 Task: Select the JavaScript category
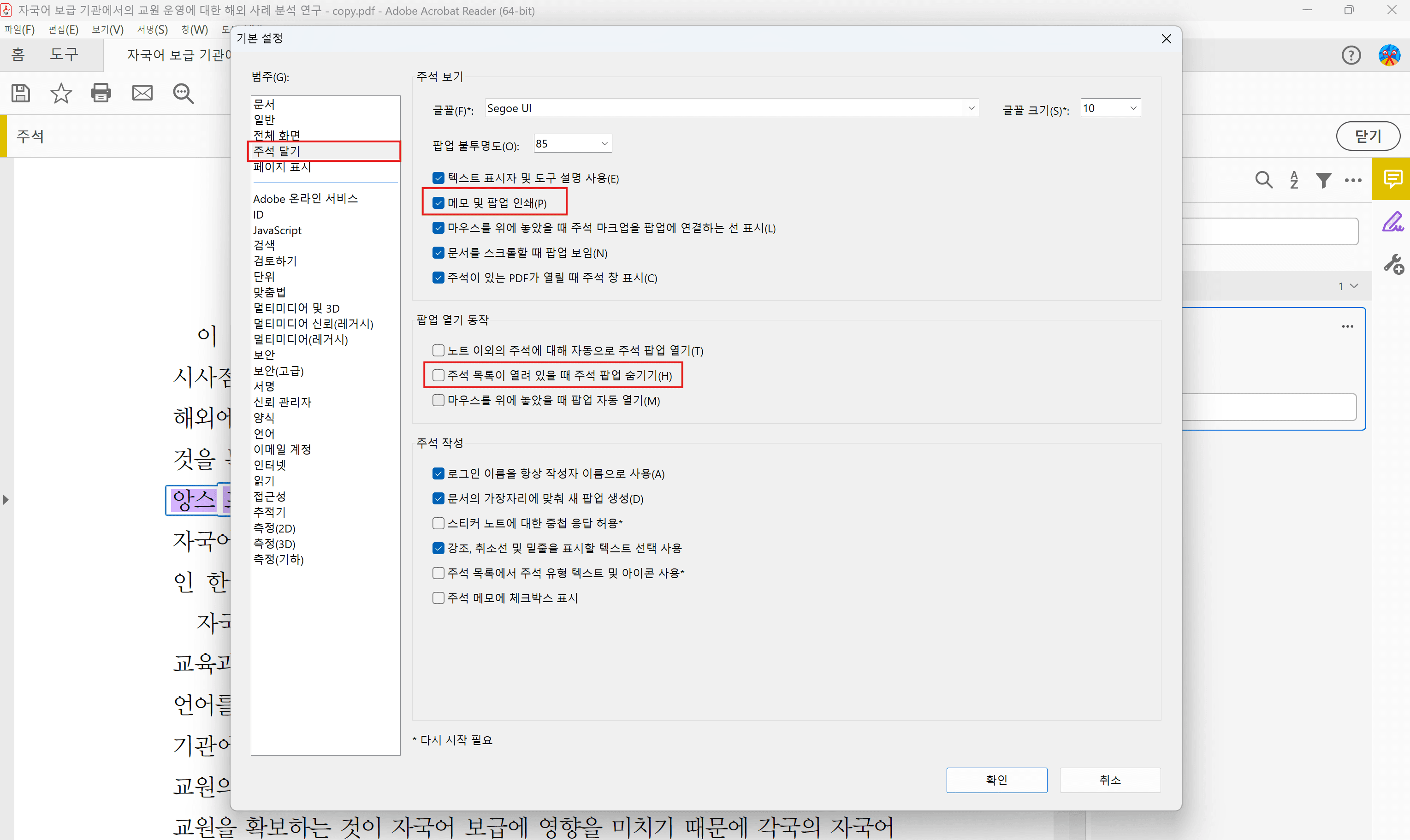[x=277, y=231]
